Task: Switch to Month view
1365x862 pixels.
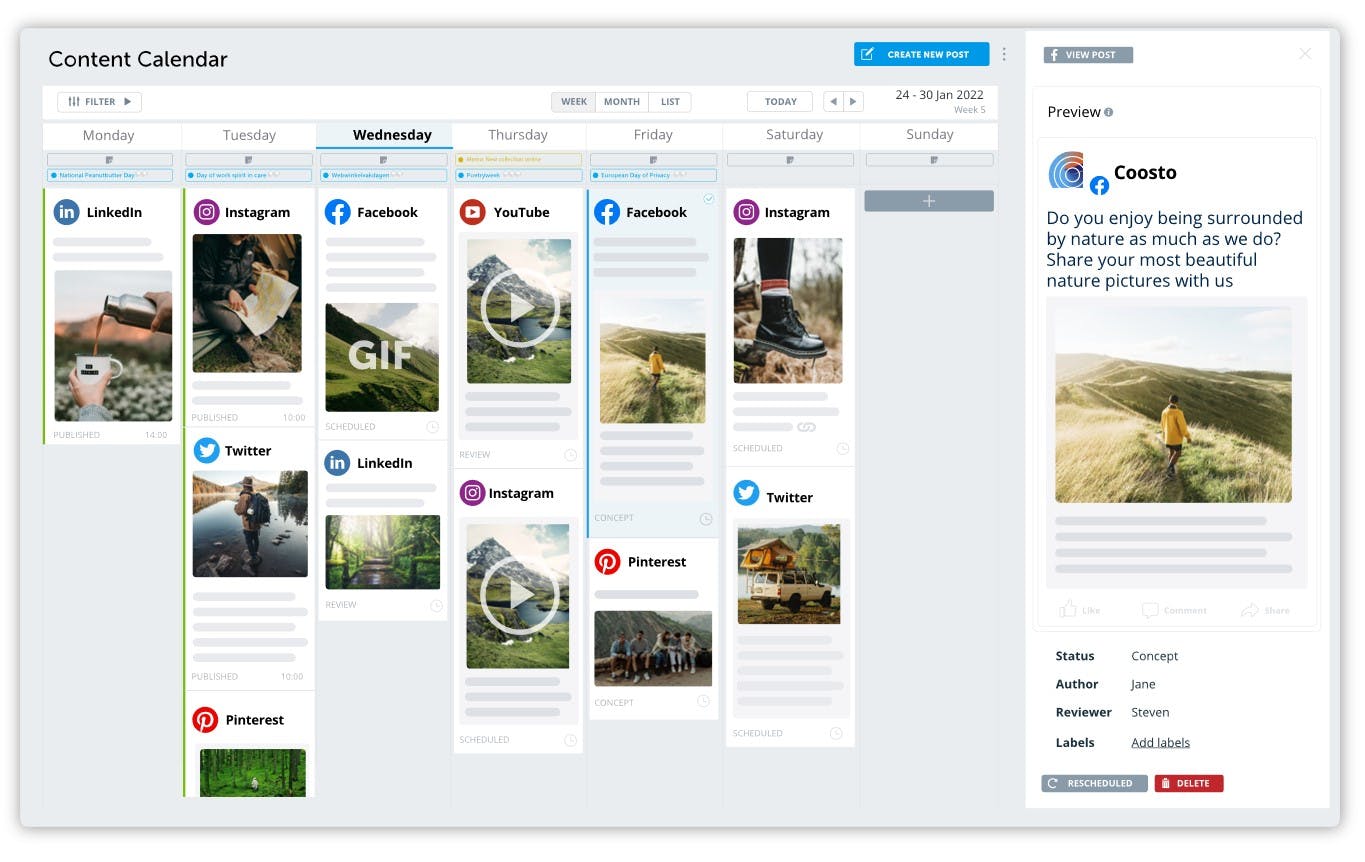Action: [x=622, y=102]
